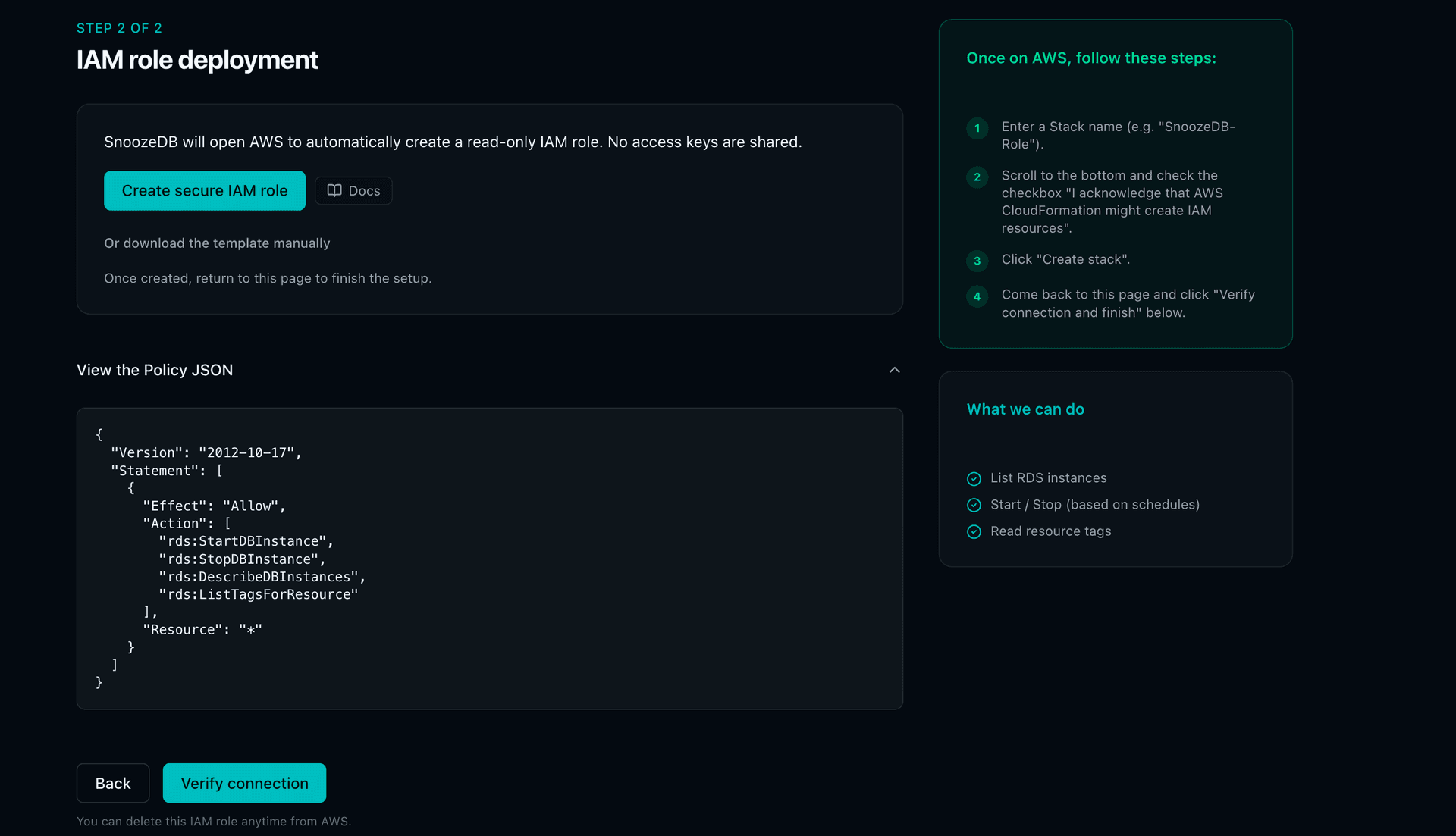
Task: Click the check icon beside List RDS instances
Action: click(974, 479)
